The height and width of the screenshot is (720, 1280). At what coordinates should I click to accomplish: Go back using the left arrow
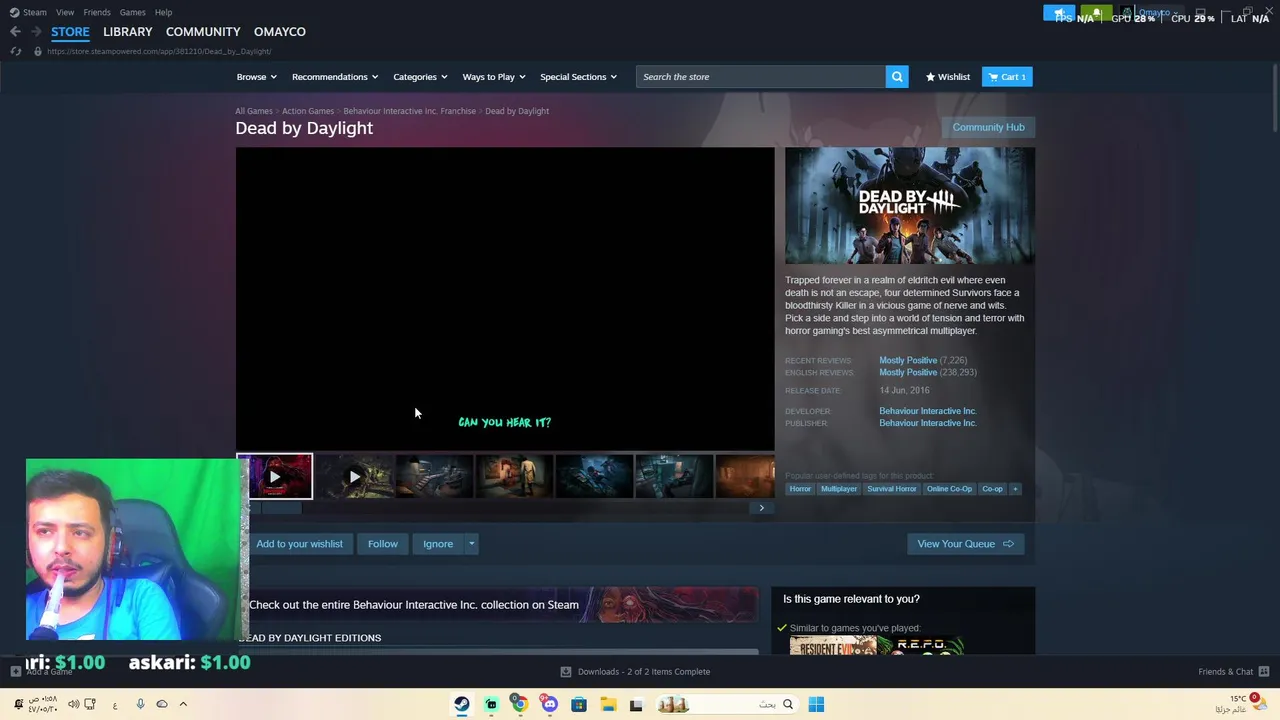point(15,32)
